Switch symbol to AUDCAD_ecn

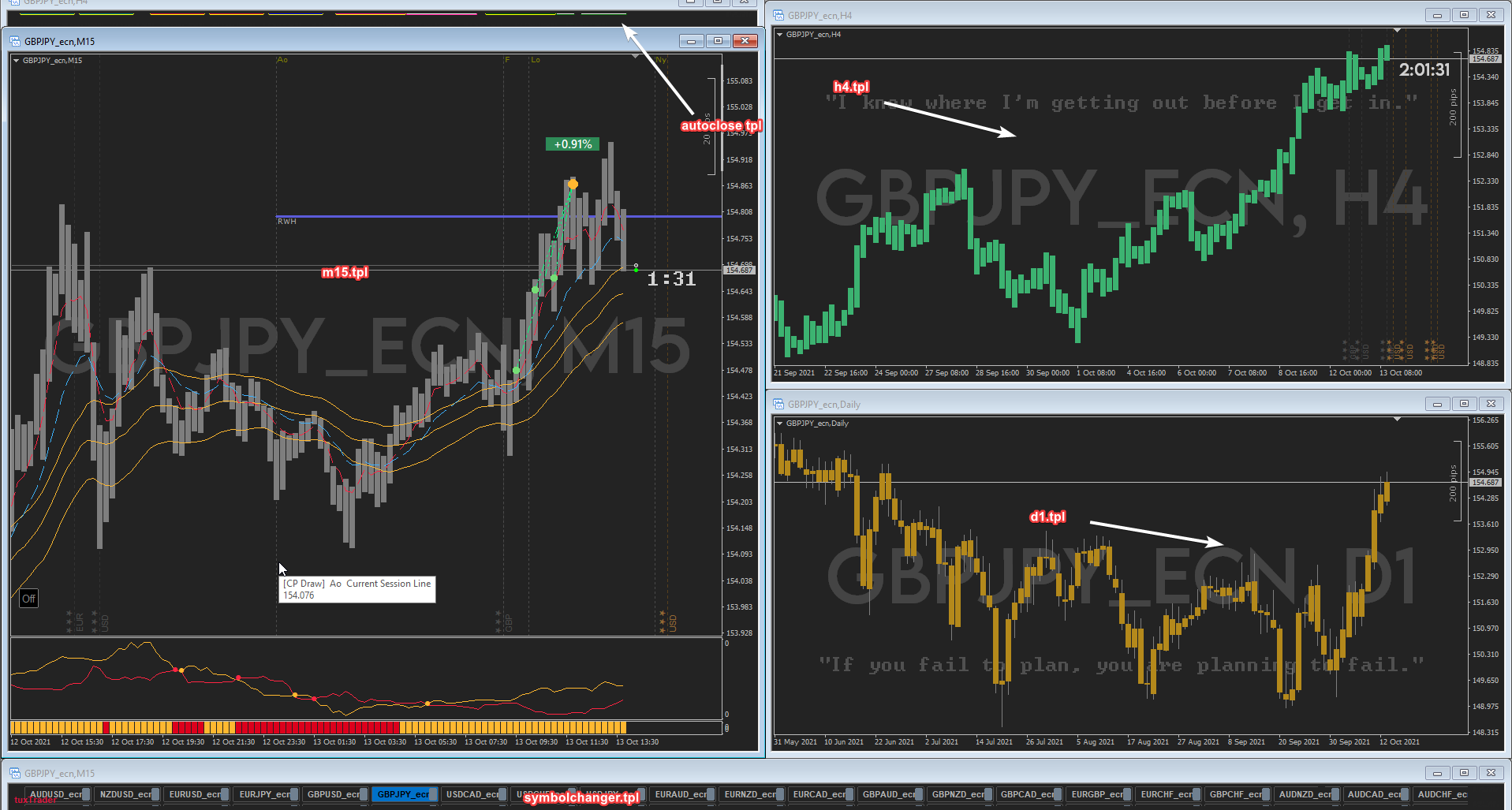tap(1376, 794)
